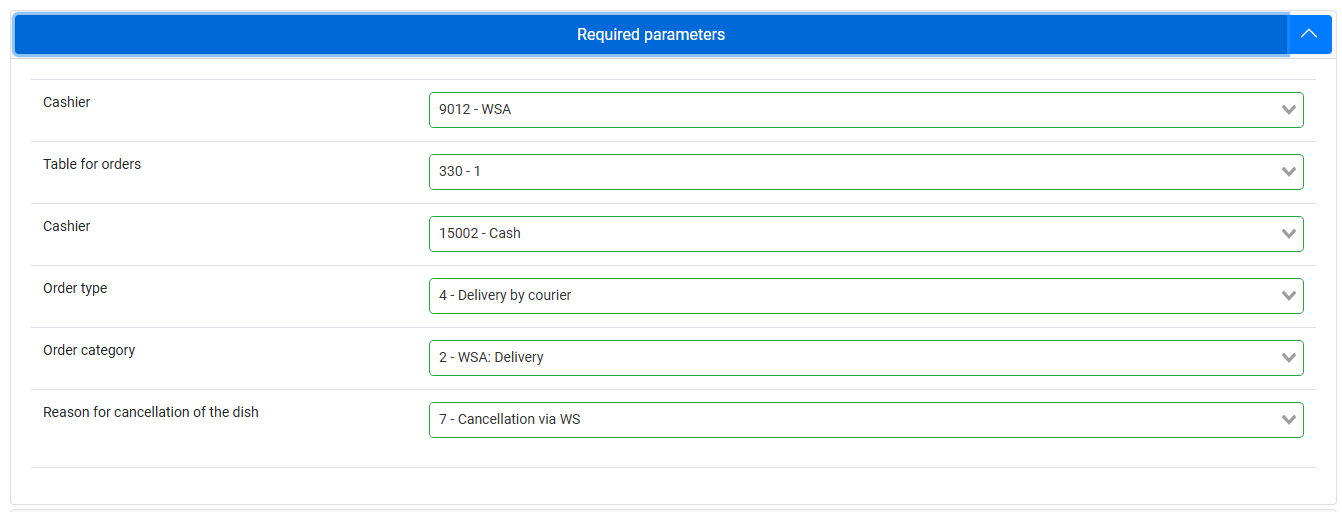
Task: Click the arrow icon beside Cancellation via WS
Action: [x=1289, y=420]
